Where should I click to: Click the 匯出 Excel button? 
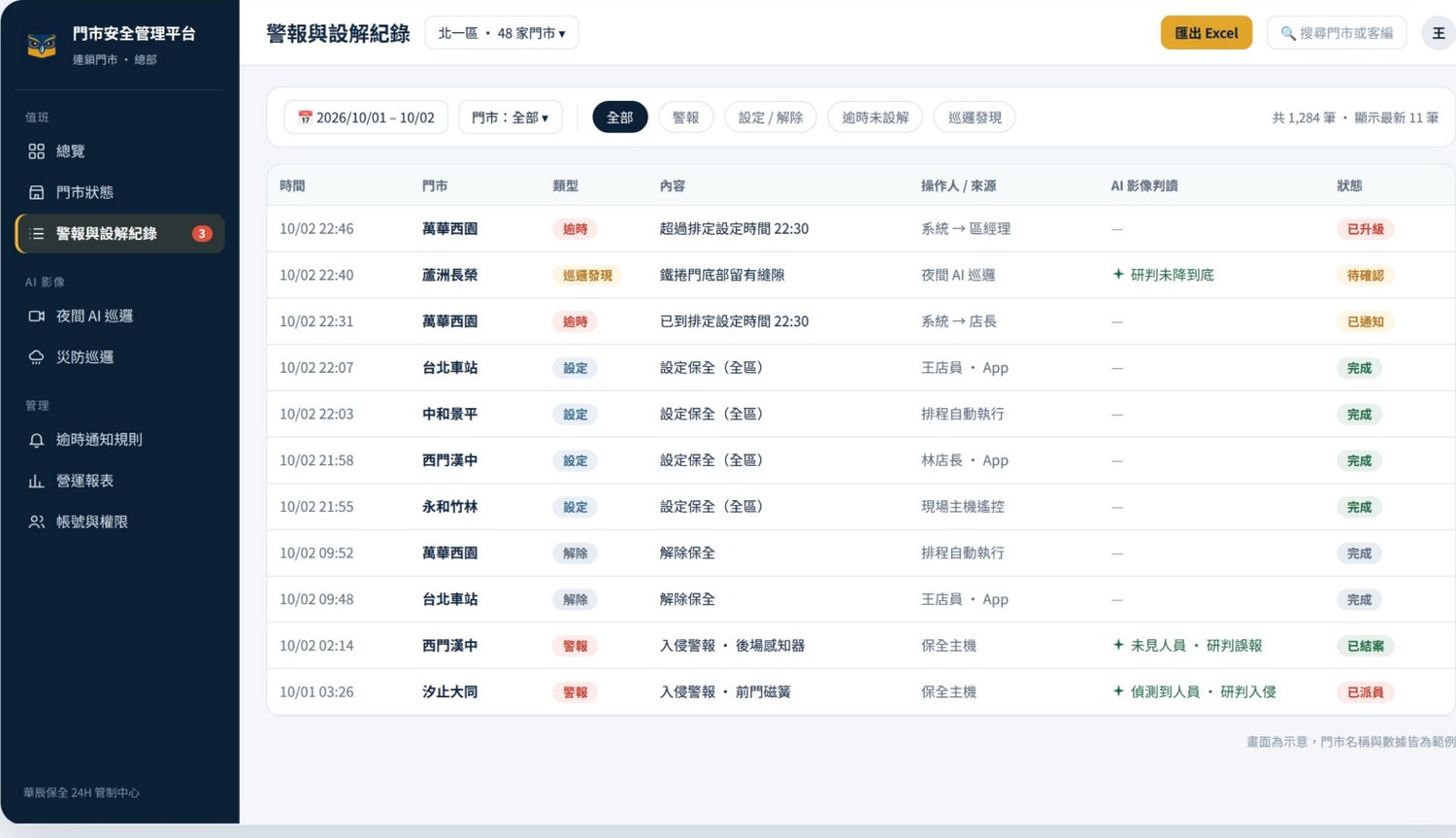(1207, 33)
